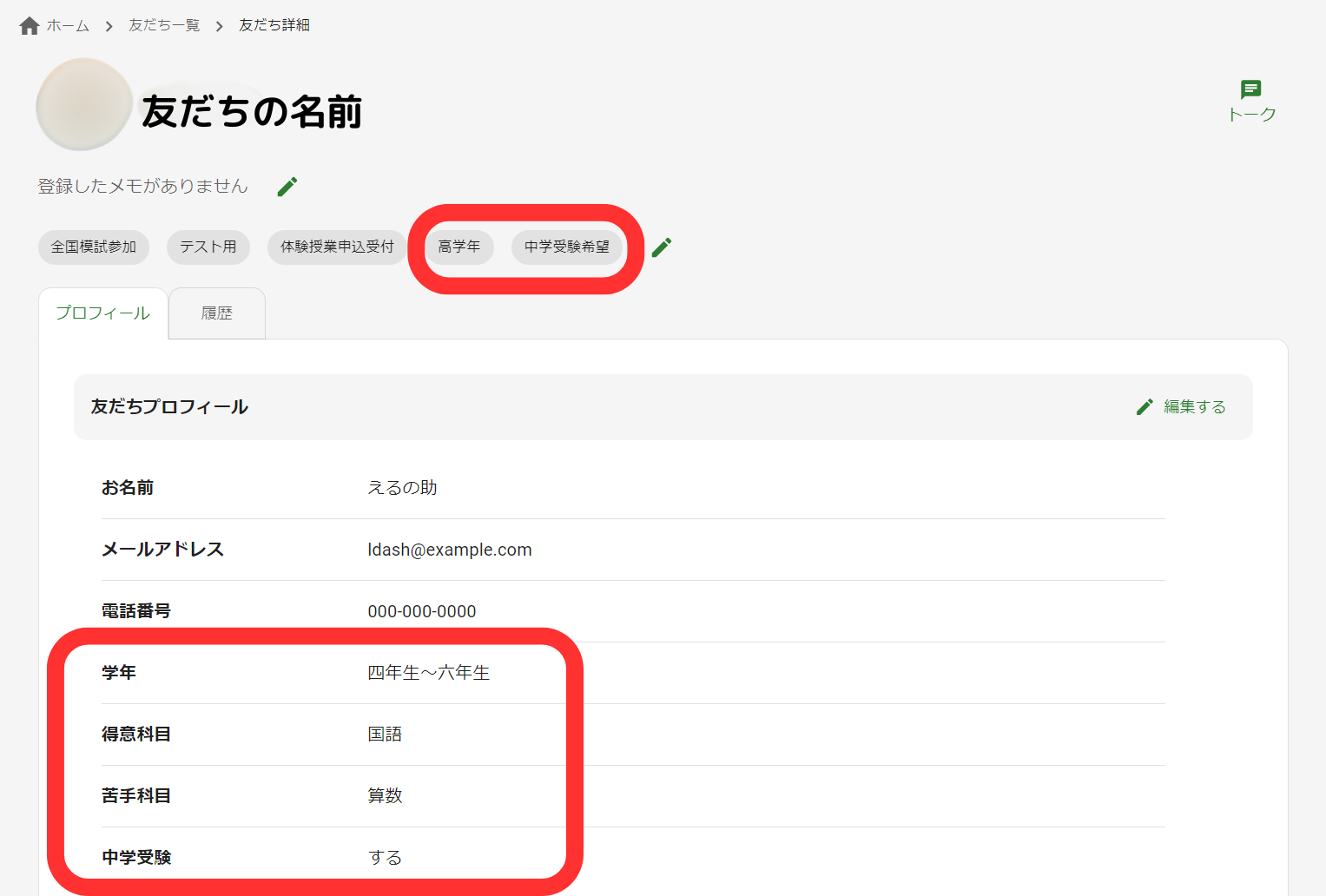Click the テスト用 tag
This screenshot has height=896, width=1326.
coord(208,247)
